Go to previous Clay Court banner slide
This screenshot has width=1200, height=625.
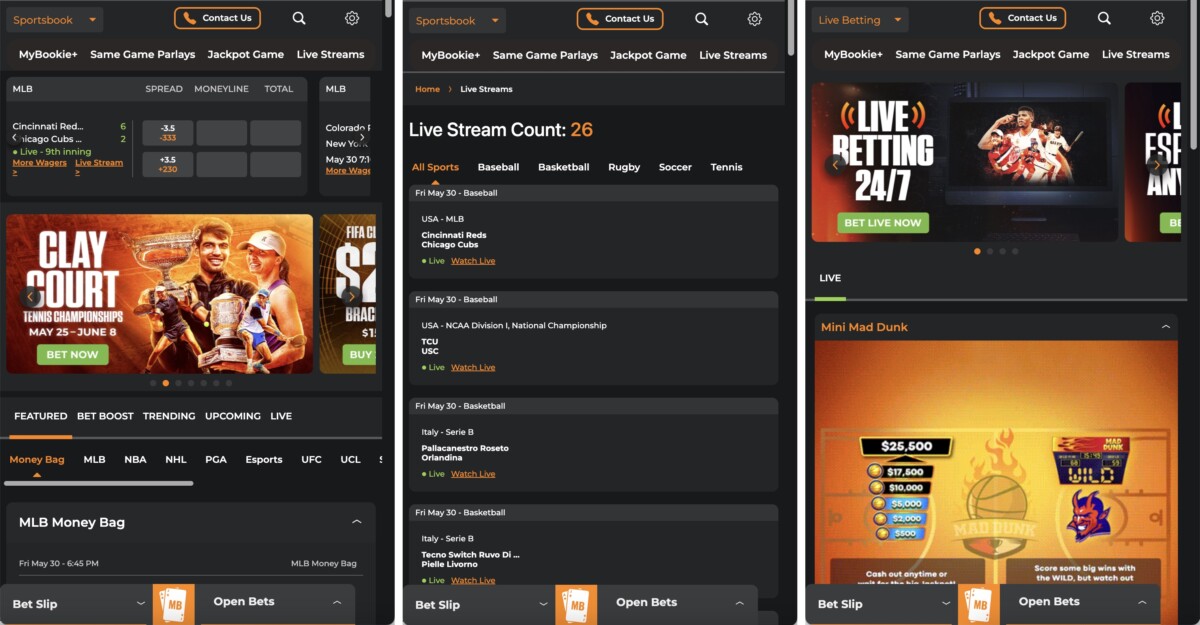(x=31, y=296)
